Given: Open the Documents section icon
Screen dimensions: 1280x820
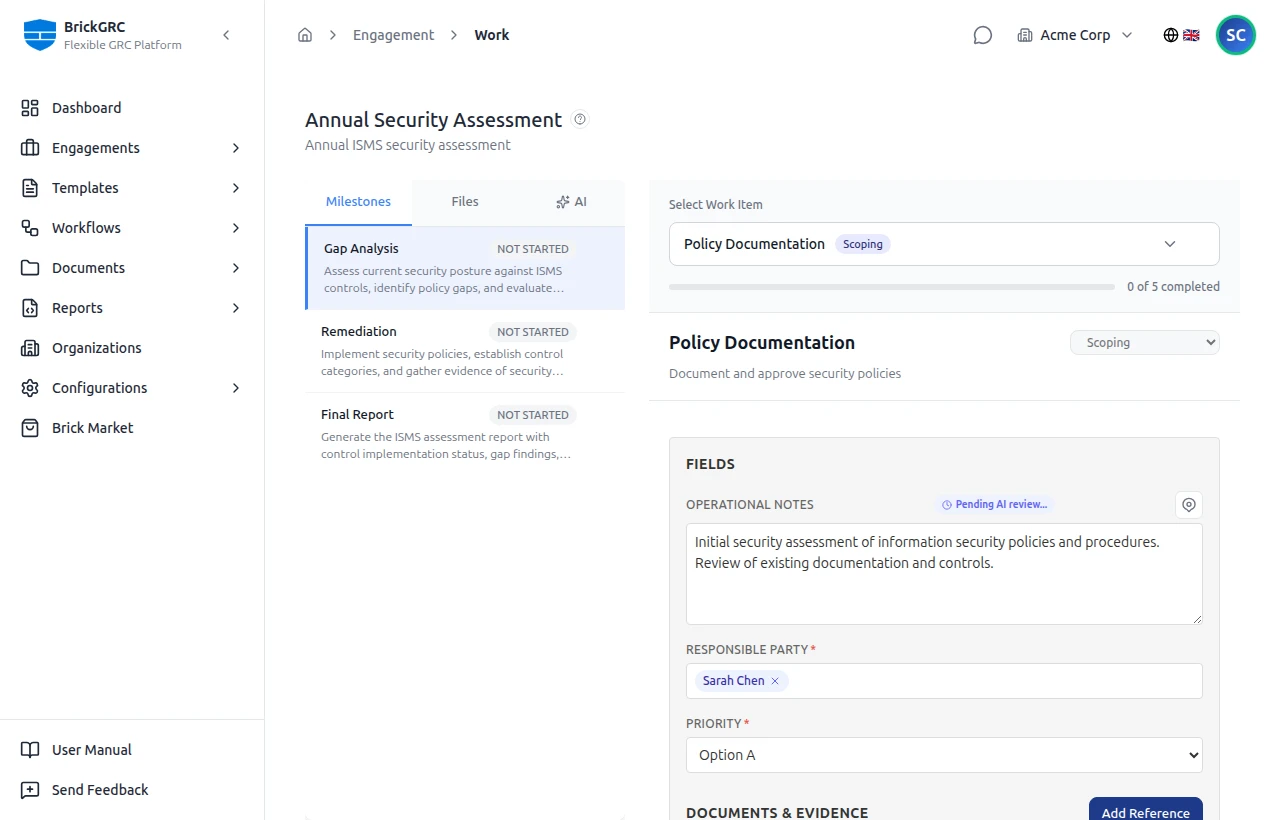Looking at the screenshot, I should (x=31, y=268).
